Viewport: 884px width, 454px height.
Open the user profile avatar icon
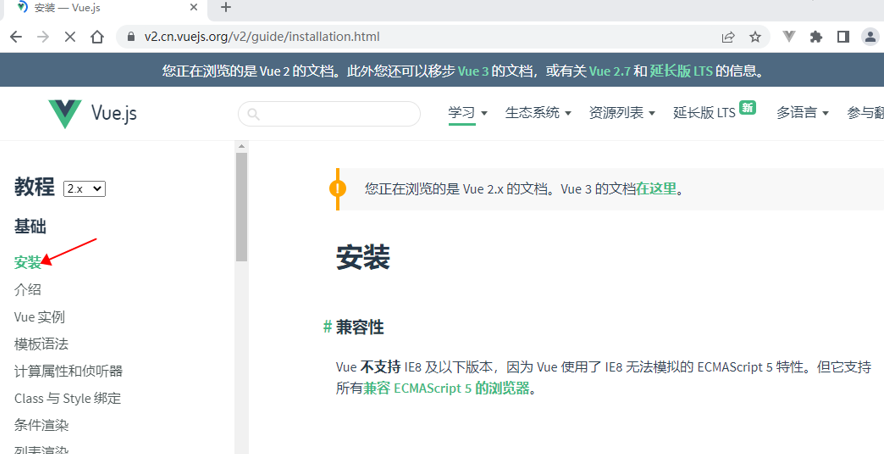870,37
